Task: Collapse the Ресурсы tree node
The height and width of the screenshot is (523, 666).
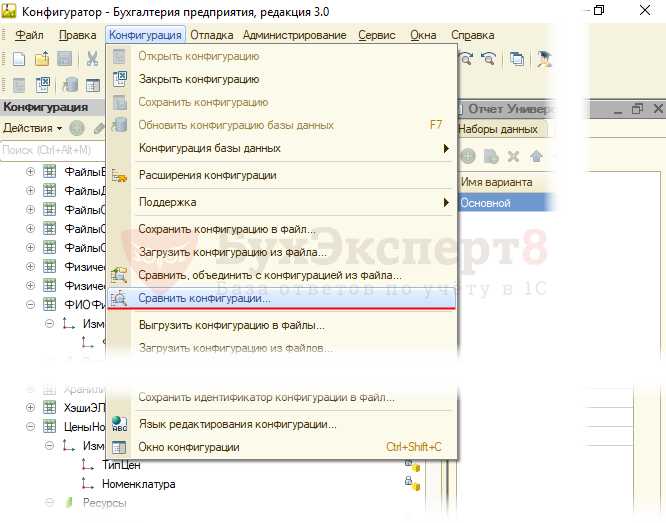Action: (x=49, y=503)
